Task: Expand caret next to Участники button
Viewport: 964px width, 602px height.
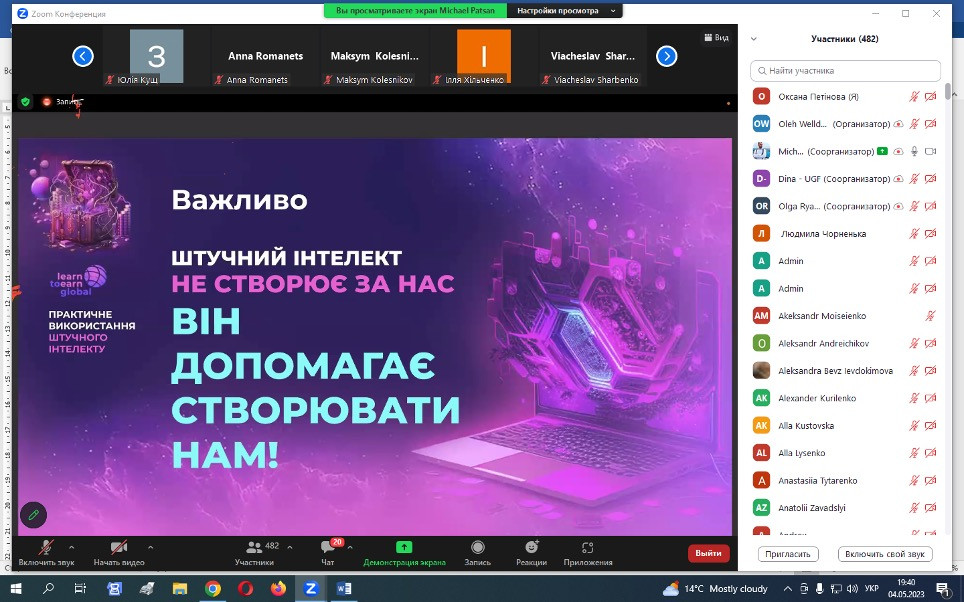Action: click(290, 547)
